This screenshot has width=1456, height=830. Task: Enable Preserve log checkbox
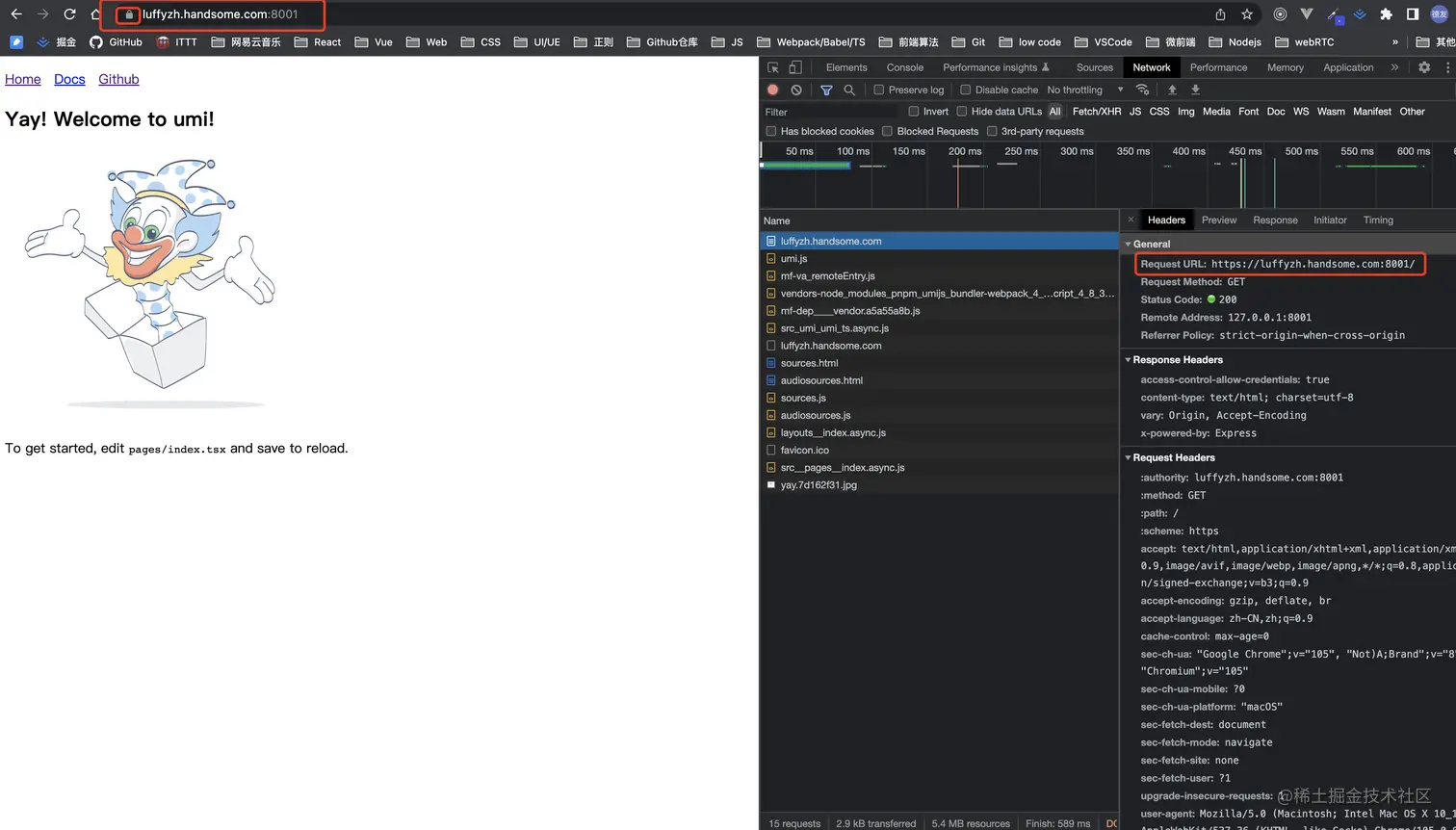pyautogui.click(x=879, y=90)
